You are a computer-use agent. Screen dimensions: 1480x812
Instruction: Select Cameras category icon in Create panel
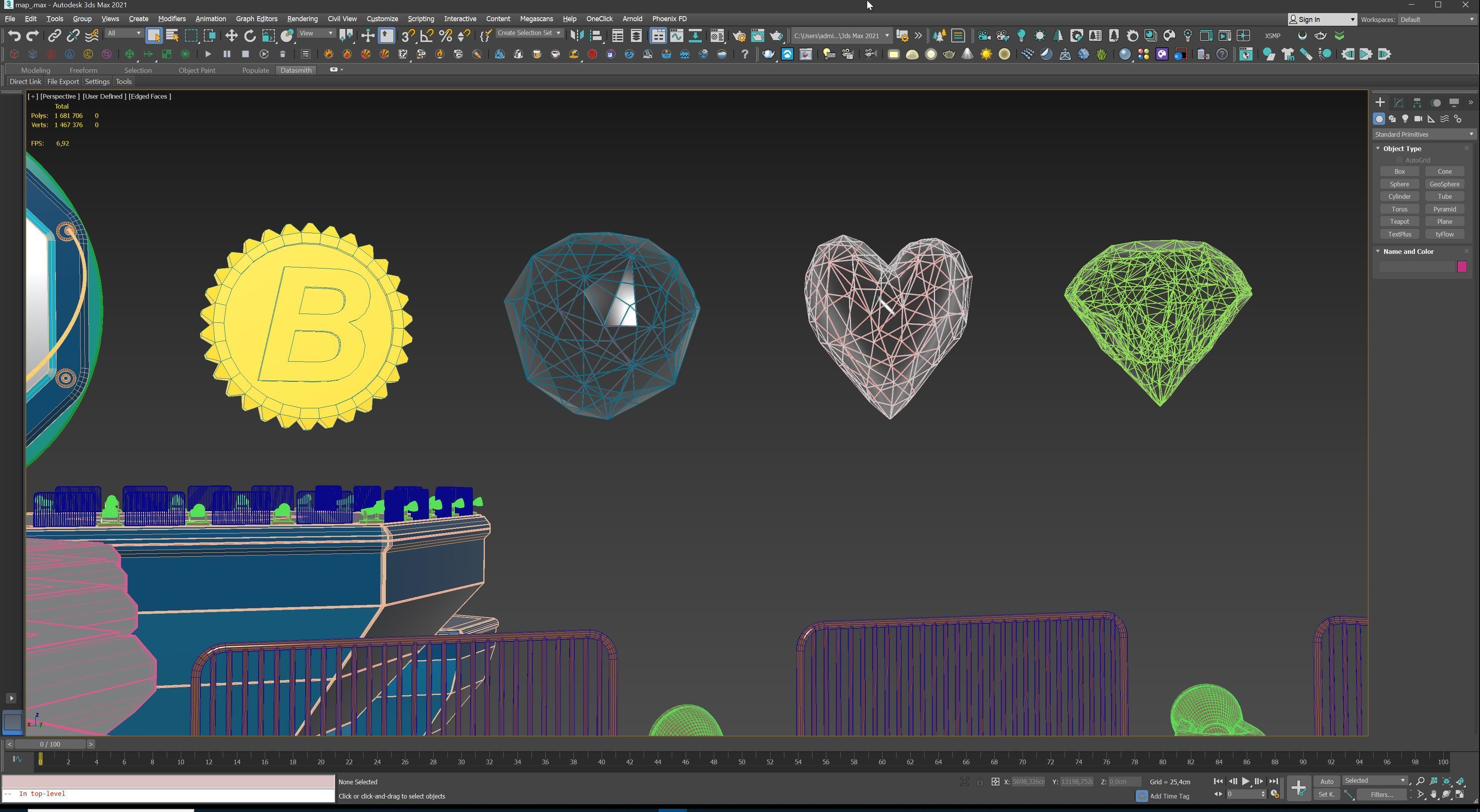[x=1418, y=119]
